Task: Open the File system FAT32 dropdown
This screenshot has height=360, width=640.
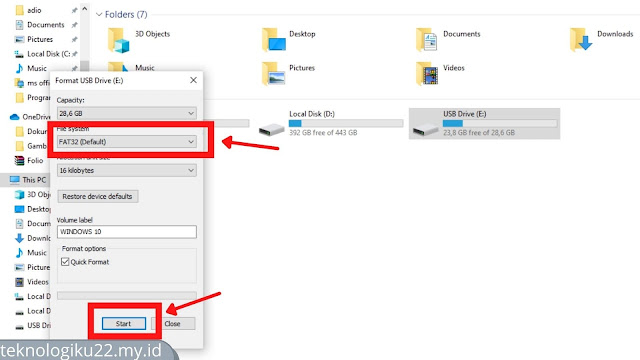Action: 127,142
